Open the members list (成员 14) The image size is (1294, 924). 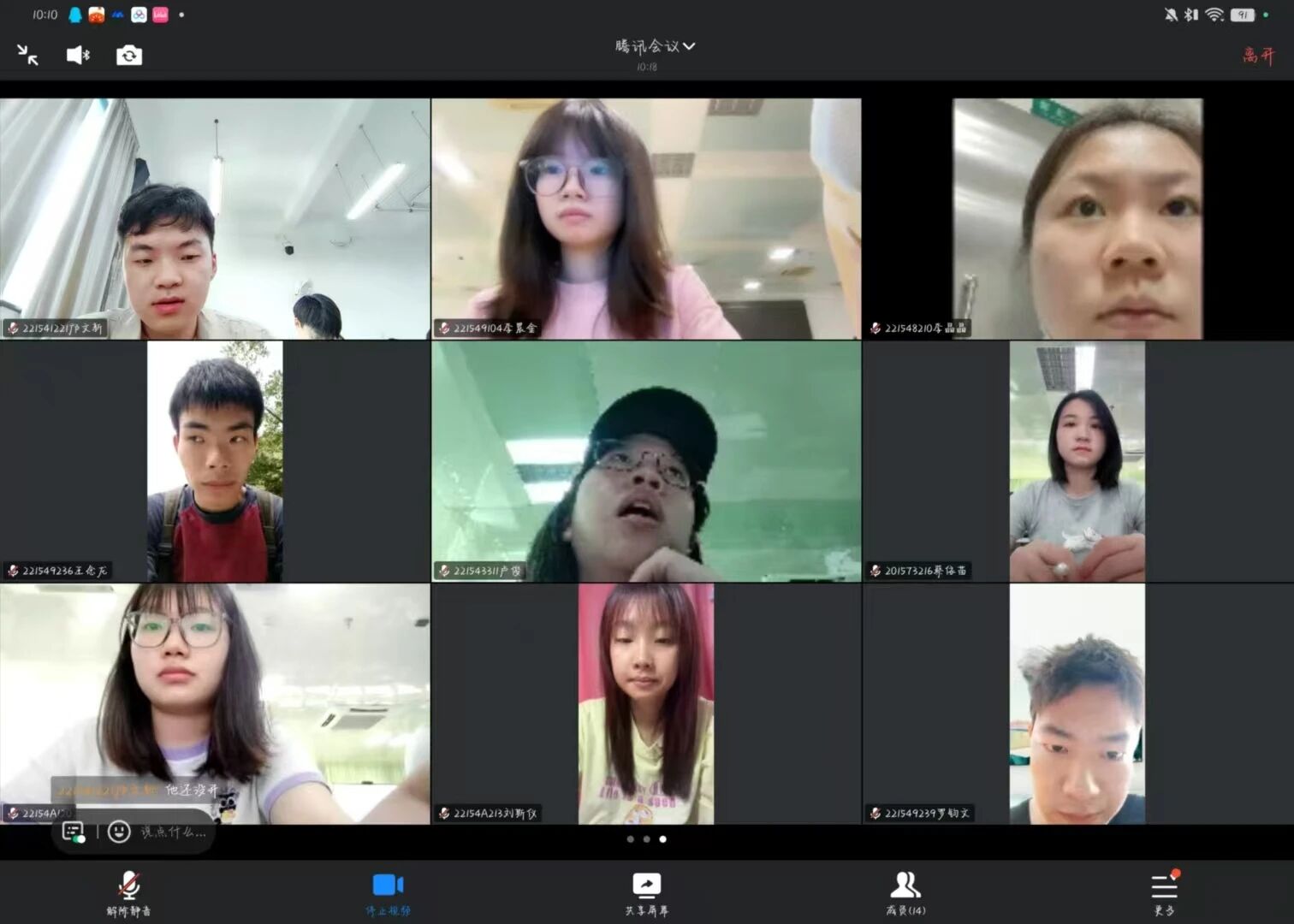(x=905, y=892)
